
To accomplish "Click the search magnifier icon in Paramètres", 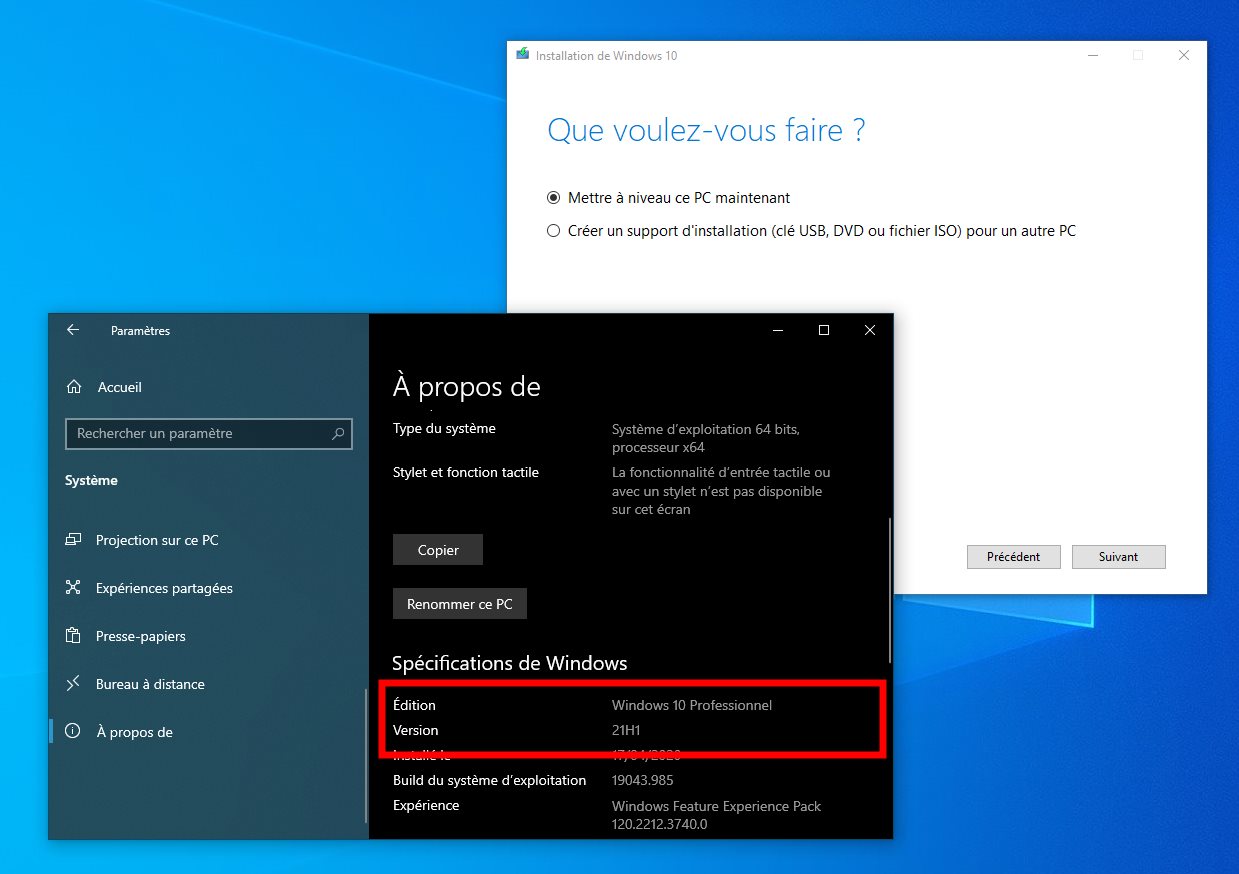I will pyautogui.click(x=338, y=434).
